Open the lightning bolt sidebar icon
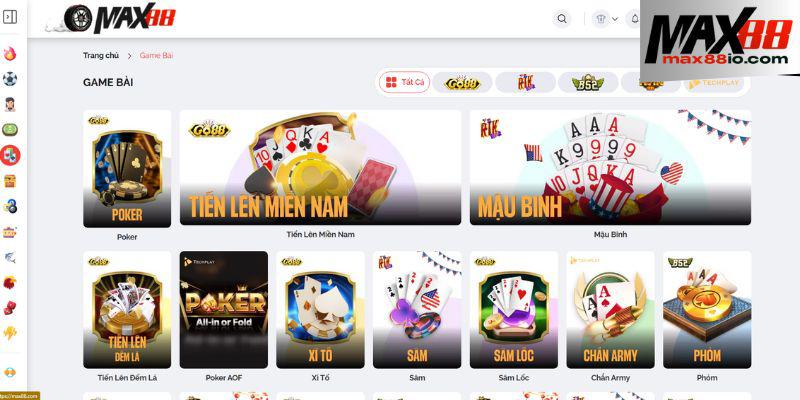This screenshot has height=400, width=800. coord(10,333)
